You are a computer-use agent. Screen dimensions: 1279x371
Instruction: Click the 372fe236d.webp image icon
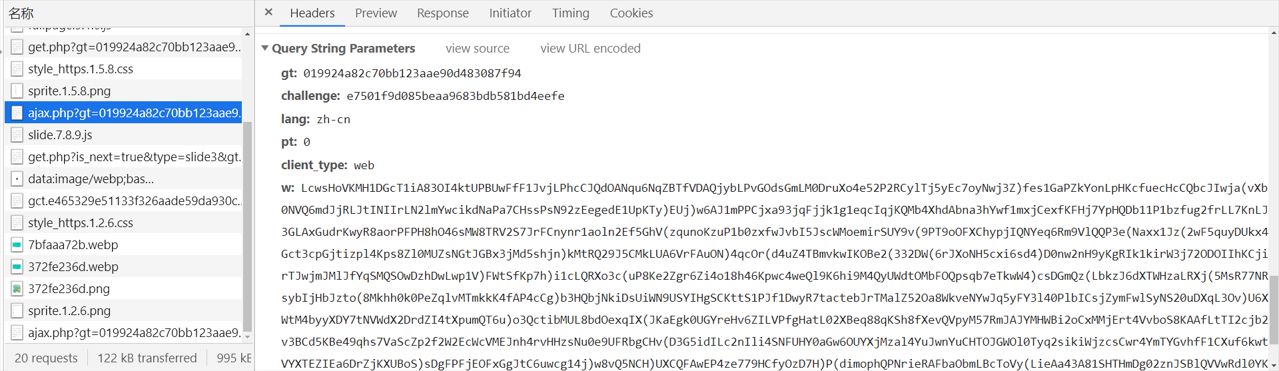pyautogui.click(x=17, y=267)
